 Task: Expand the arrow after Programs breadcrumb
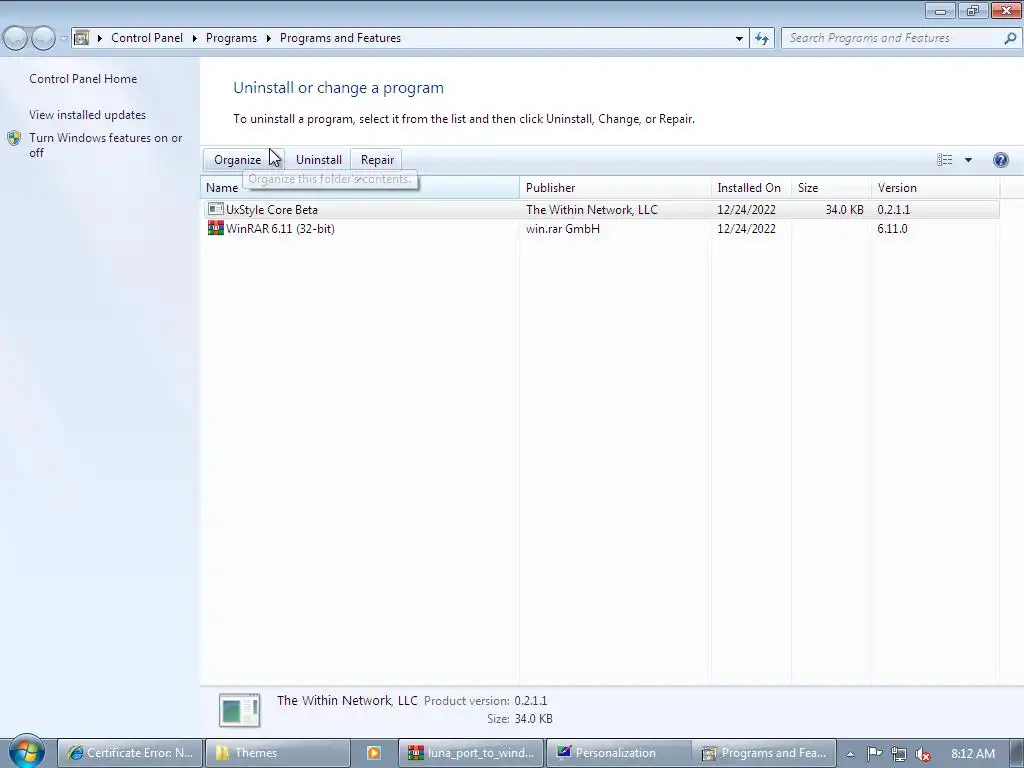click(268, 38)
